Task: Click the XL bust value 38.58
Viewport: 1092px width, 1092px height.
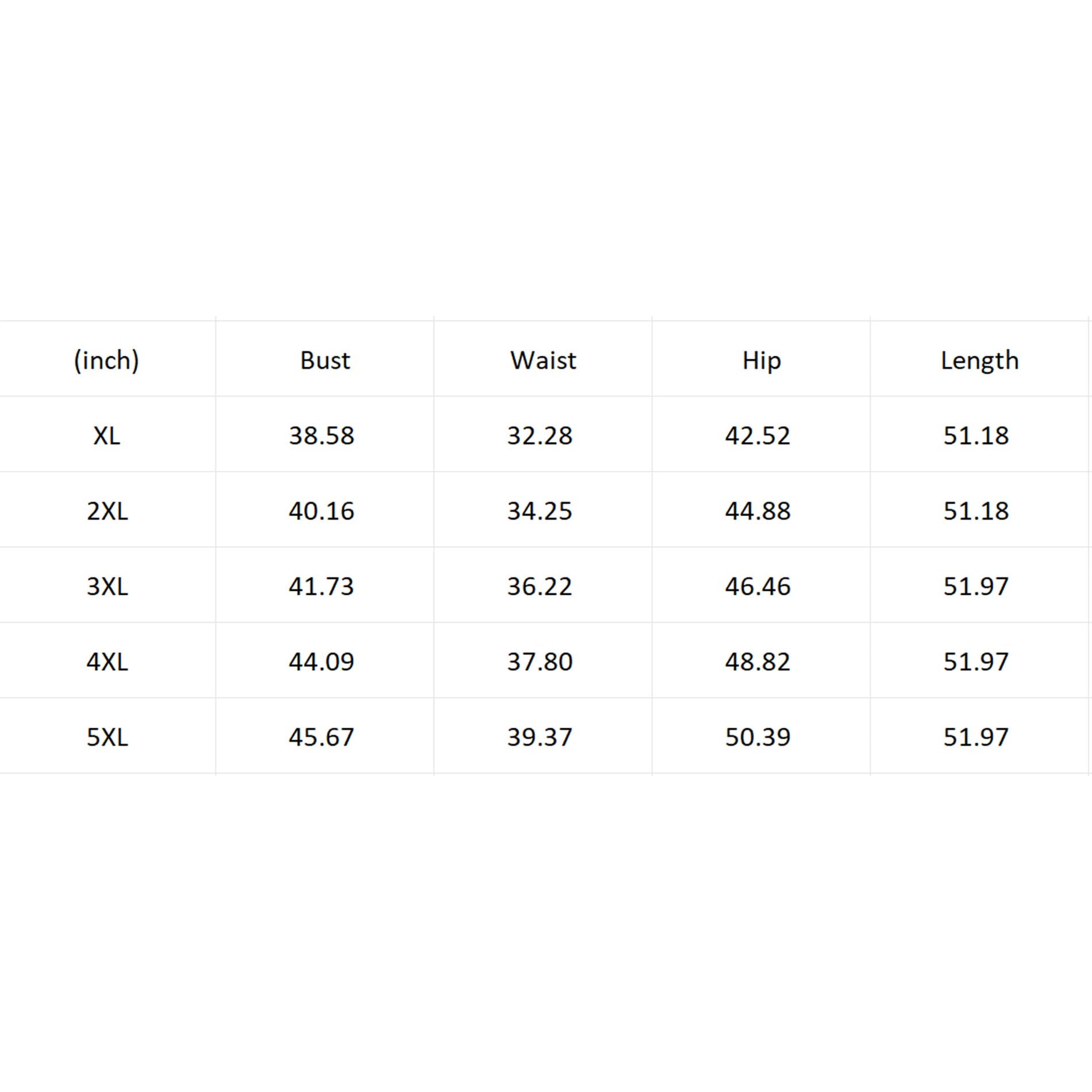Action: point(321,436)
